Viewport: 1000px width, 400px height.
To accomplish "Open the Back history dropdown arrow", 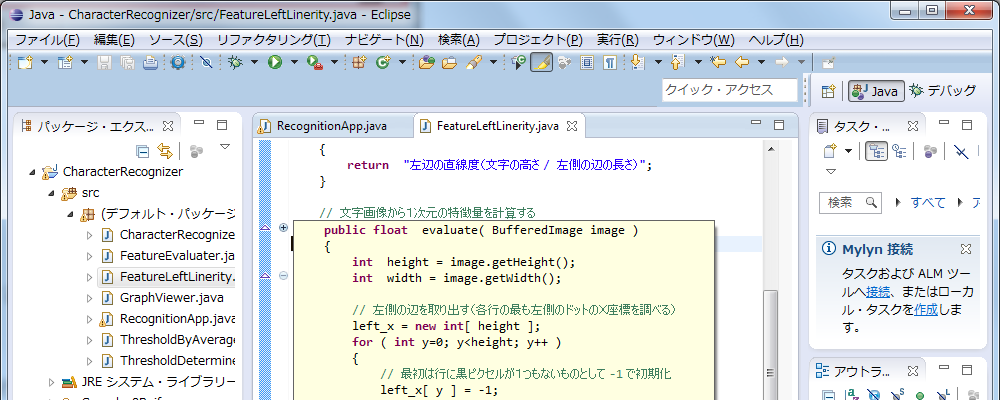I will coord(761,63).
